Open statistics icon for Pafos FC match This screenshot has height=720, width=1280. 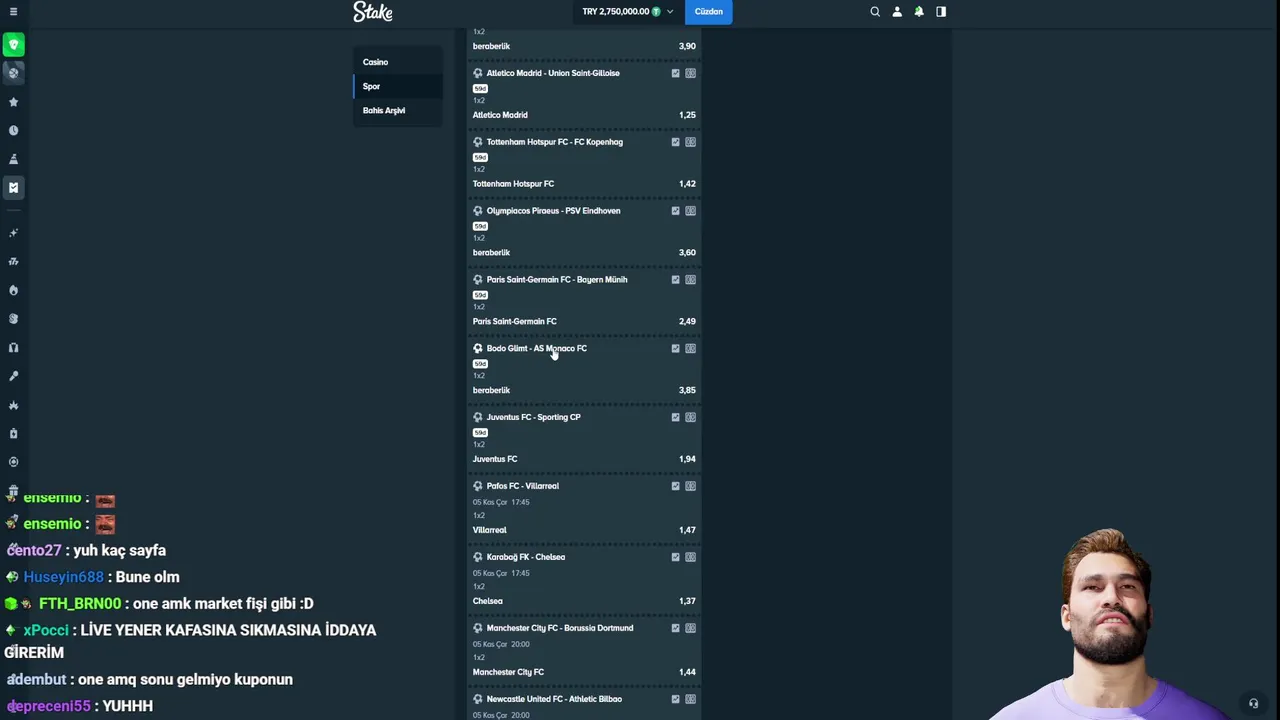(x=675, y=486)
